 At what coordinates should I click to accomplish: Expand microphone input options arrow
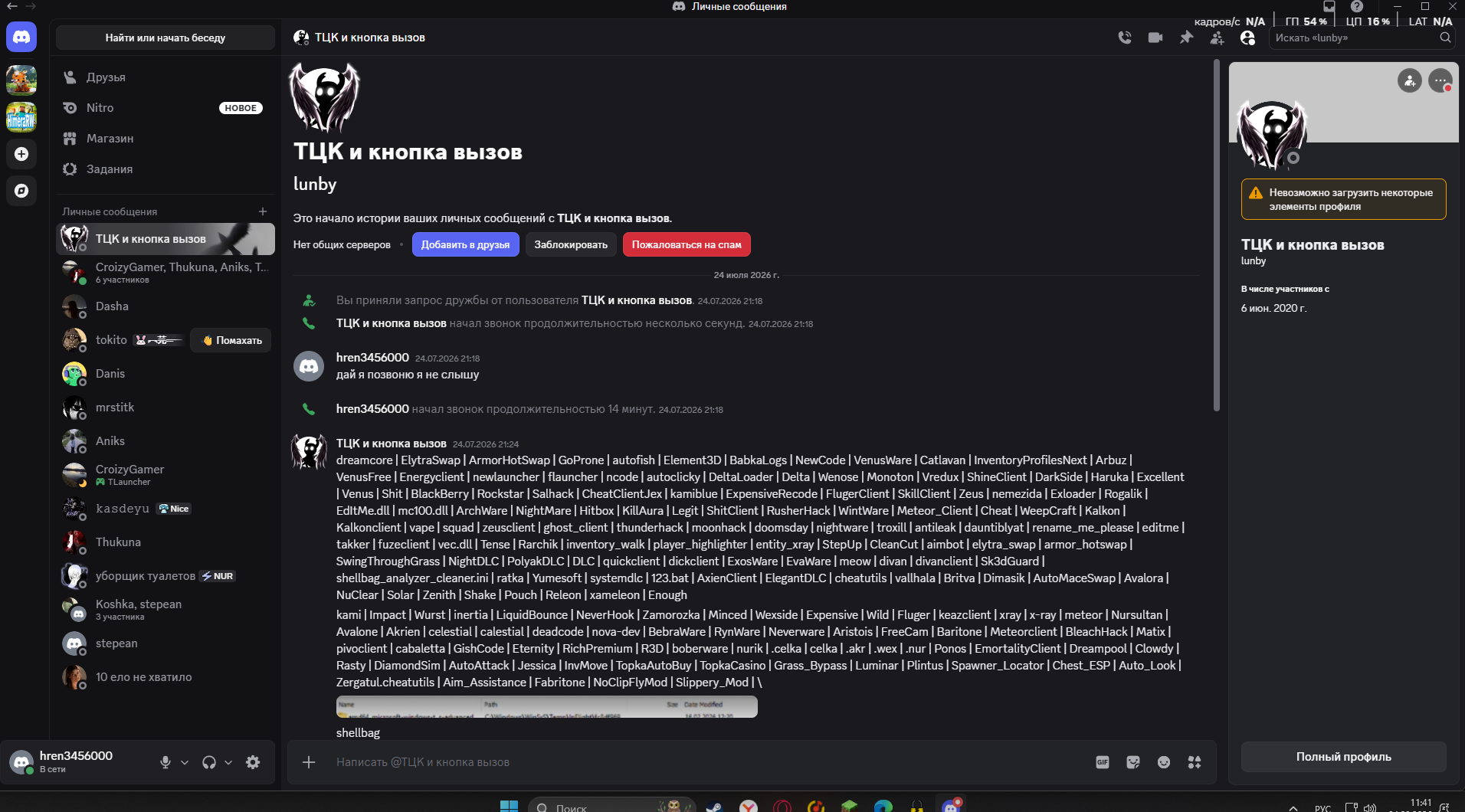pyautogui.click(x=185, y=762)
